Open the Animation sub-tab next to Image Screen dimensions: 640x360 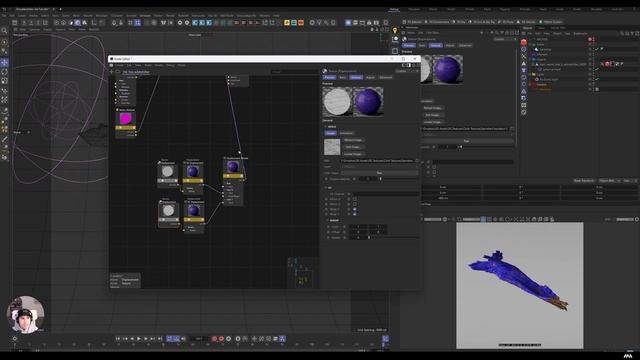coord(346,133)
